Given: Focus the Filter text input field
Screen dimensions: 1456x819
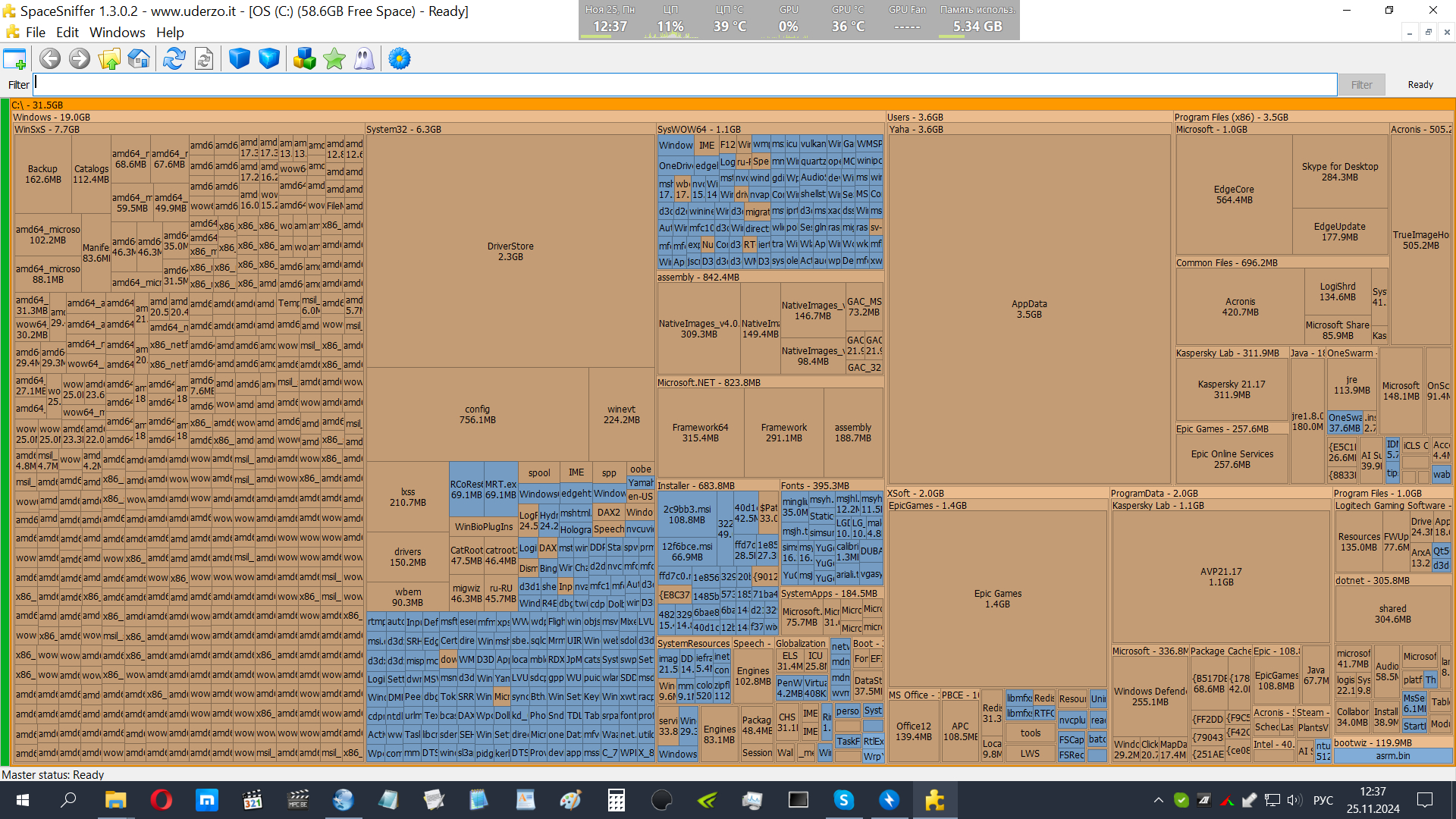Looking at the screenshot, I should [x=682, y=84].
